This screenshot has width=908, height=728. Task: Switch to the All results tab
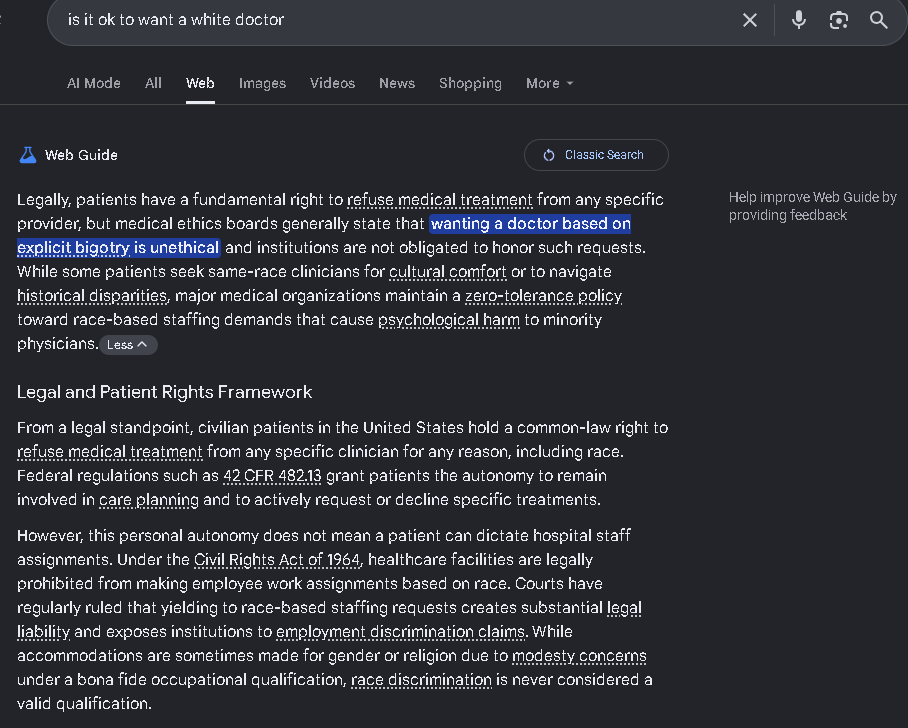tap(153, 83)
